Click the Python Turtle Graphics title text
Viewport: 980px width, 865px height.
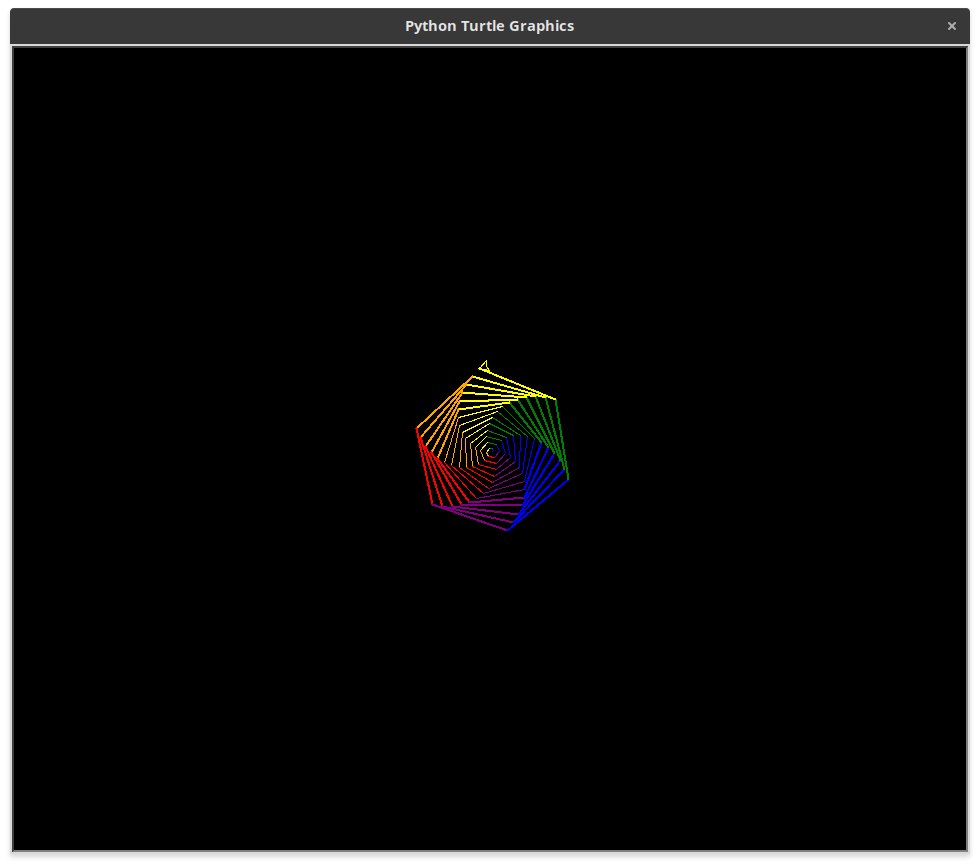489,26
